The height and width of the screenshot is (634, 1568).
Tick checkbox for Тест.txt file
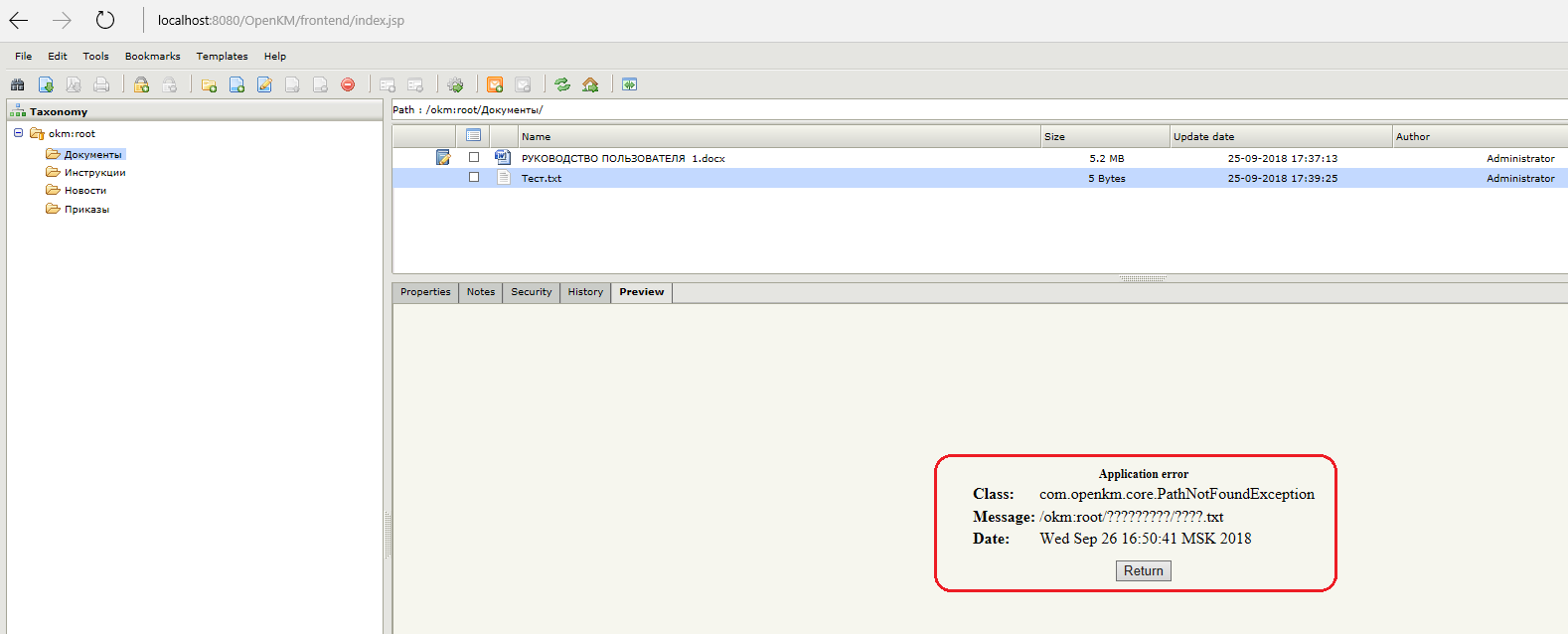(x=474, y=178)
